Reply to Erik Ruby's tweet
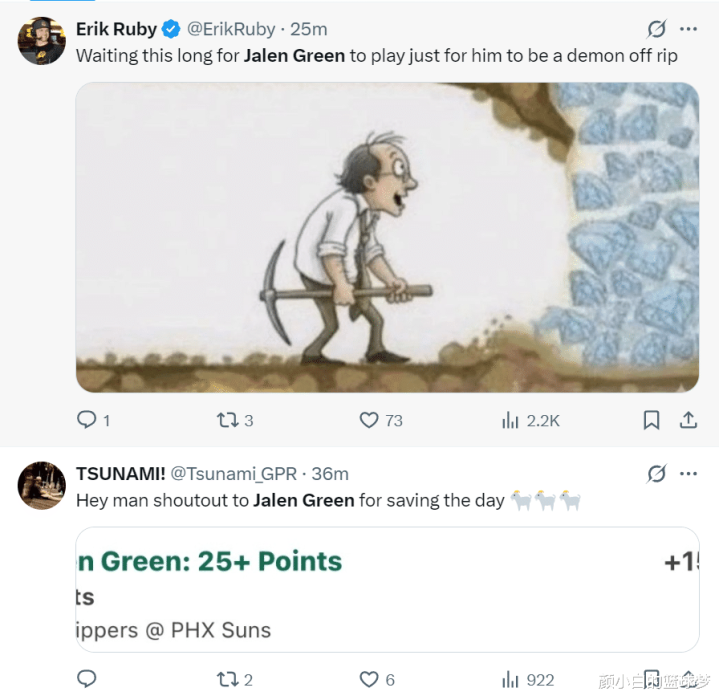 pyautogui.click(x=87, y=420)
